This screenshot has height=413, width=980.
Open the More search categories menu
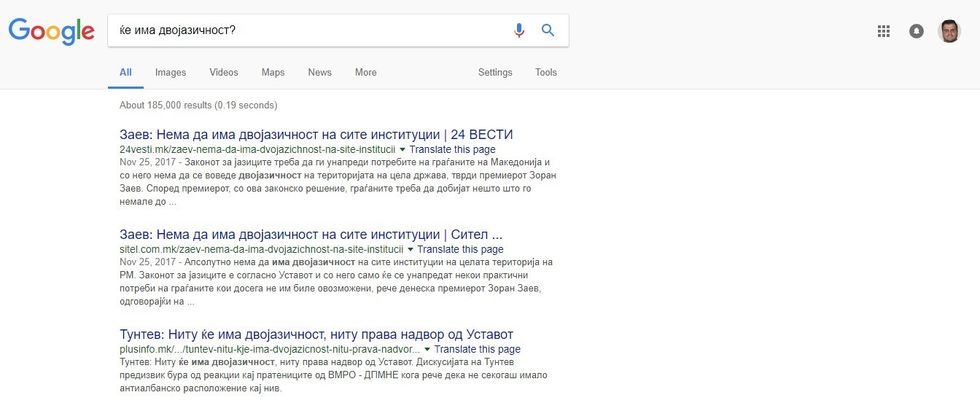point(366,72)
